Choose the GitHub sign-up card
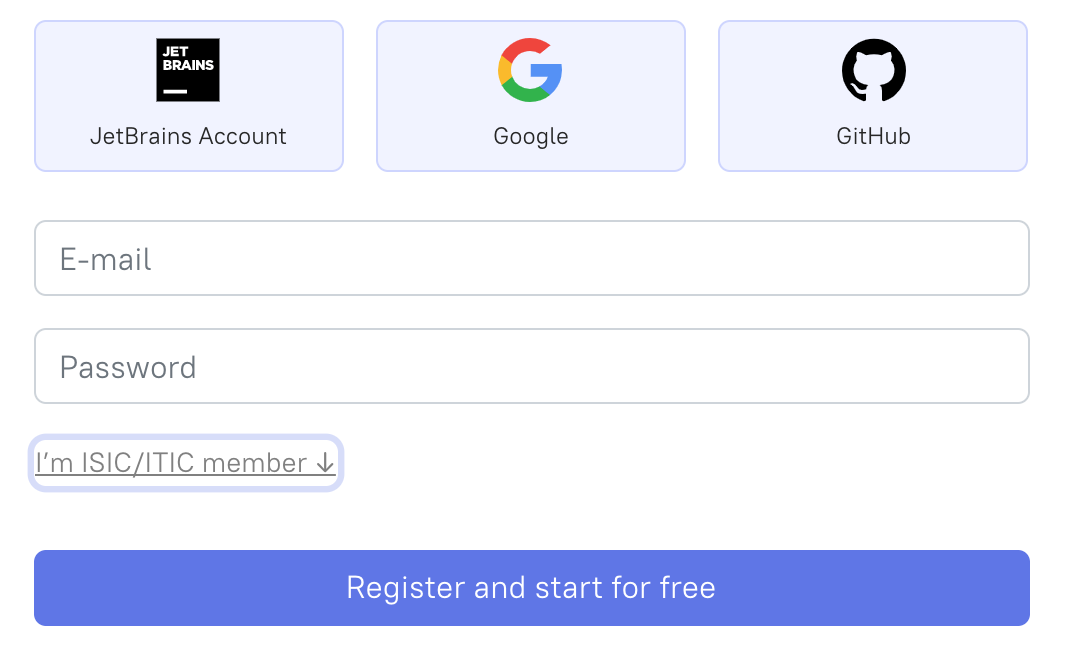 point(873,96)
